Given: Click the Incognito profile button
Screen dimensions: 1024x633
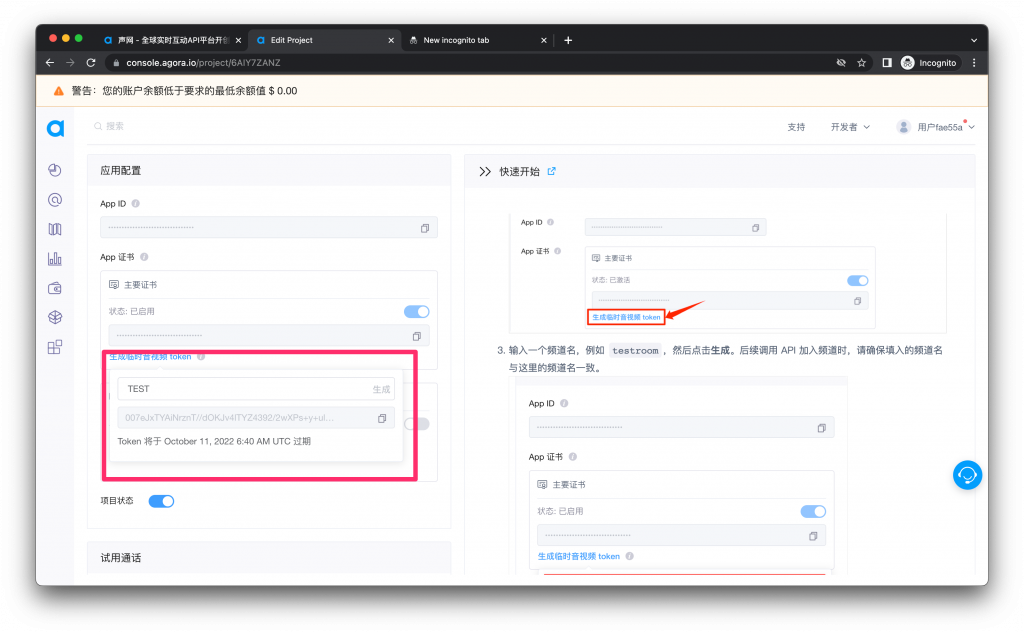Looking at the screenshot, I should coord(929,63).
